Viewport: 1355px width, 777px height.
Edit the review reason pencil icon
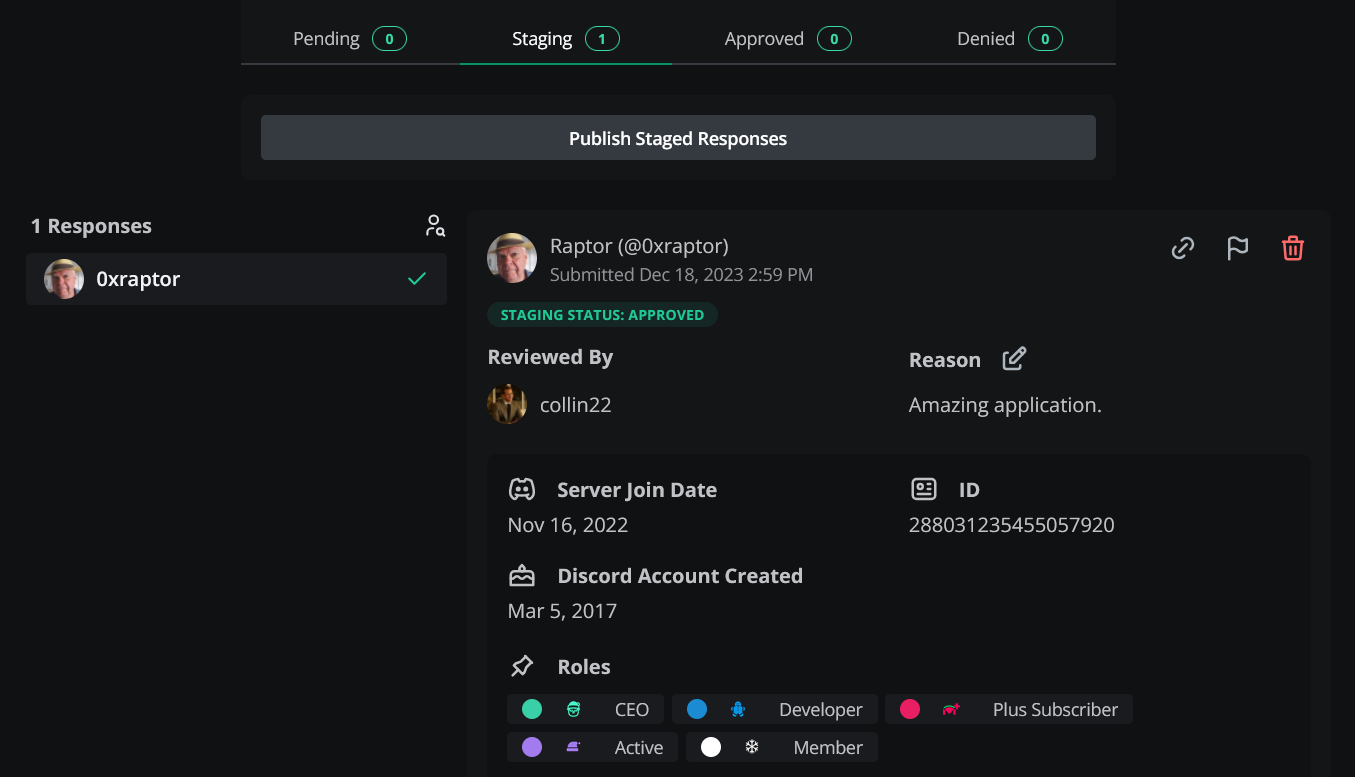(x=1014, y=359)
